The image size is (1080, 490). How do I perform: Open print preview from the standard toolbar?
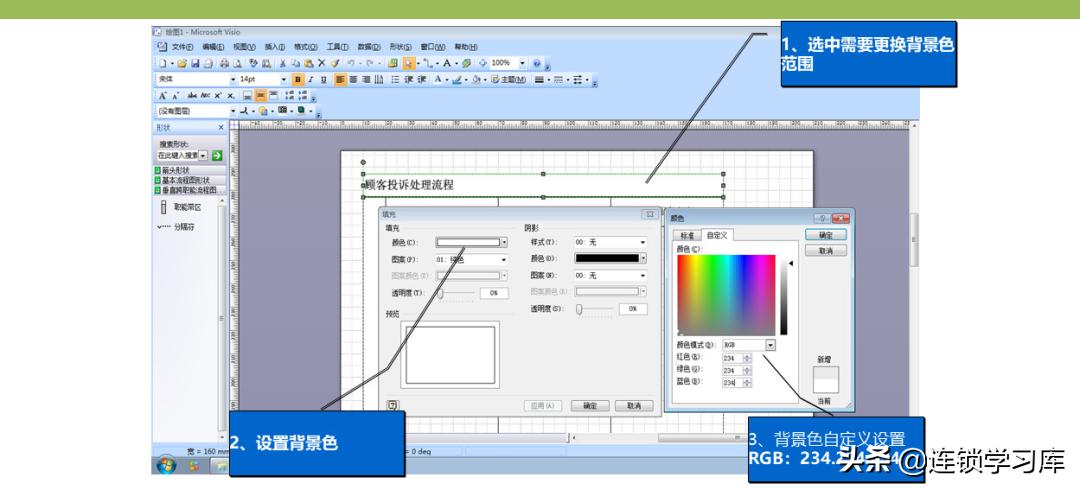pos(237,63)
